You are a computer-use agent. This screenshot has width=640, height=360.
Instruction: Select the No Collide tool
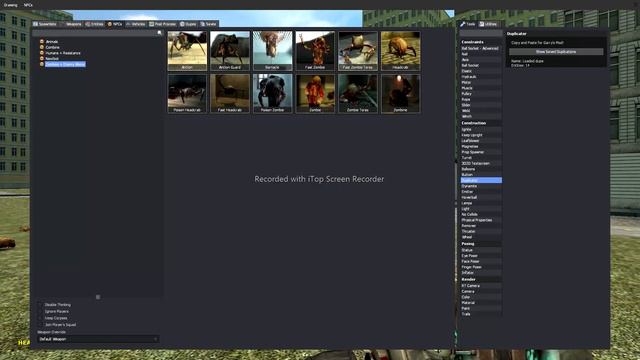pos(481,214)
